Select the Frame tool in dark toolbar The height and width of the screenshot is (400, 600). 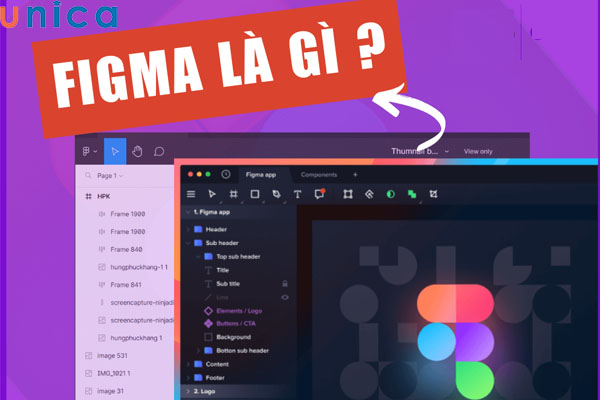click(233, 194)
